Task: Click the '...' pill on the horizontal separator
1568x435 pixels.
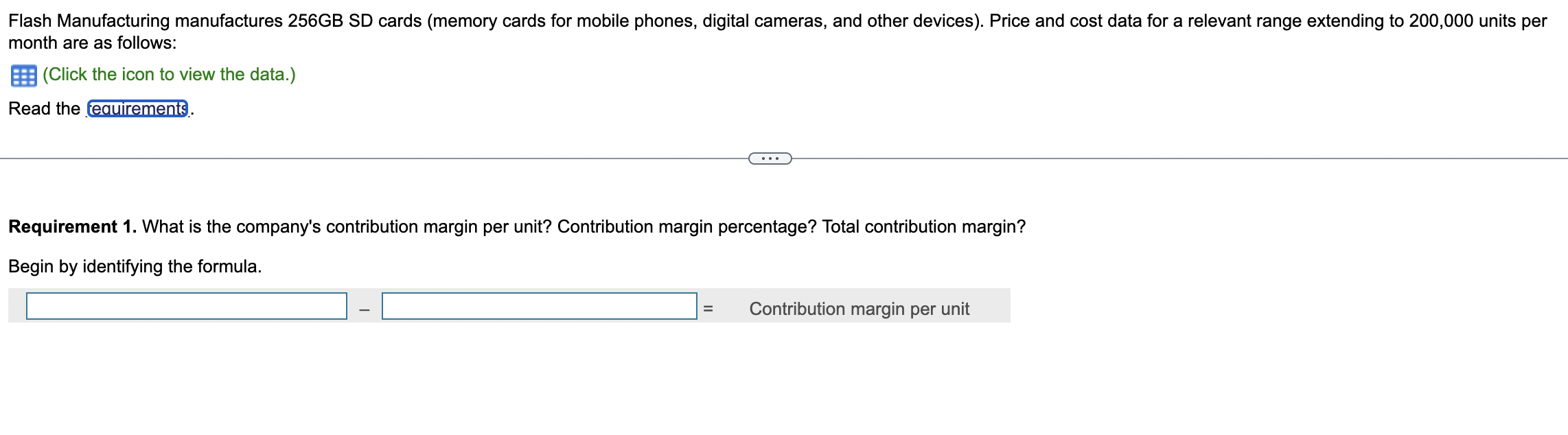Action: click(770, 158)
